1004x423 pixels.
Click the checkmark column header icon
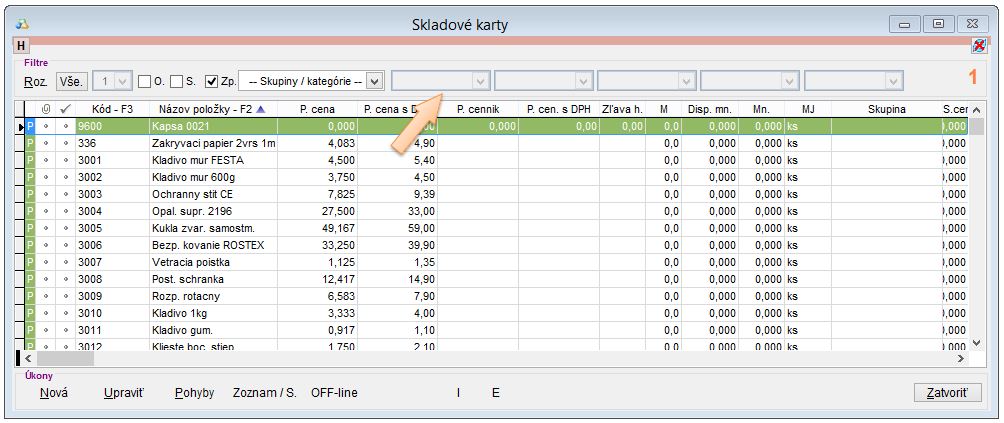65,109
